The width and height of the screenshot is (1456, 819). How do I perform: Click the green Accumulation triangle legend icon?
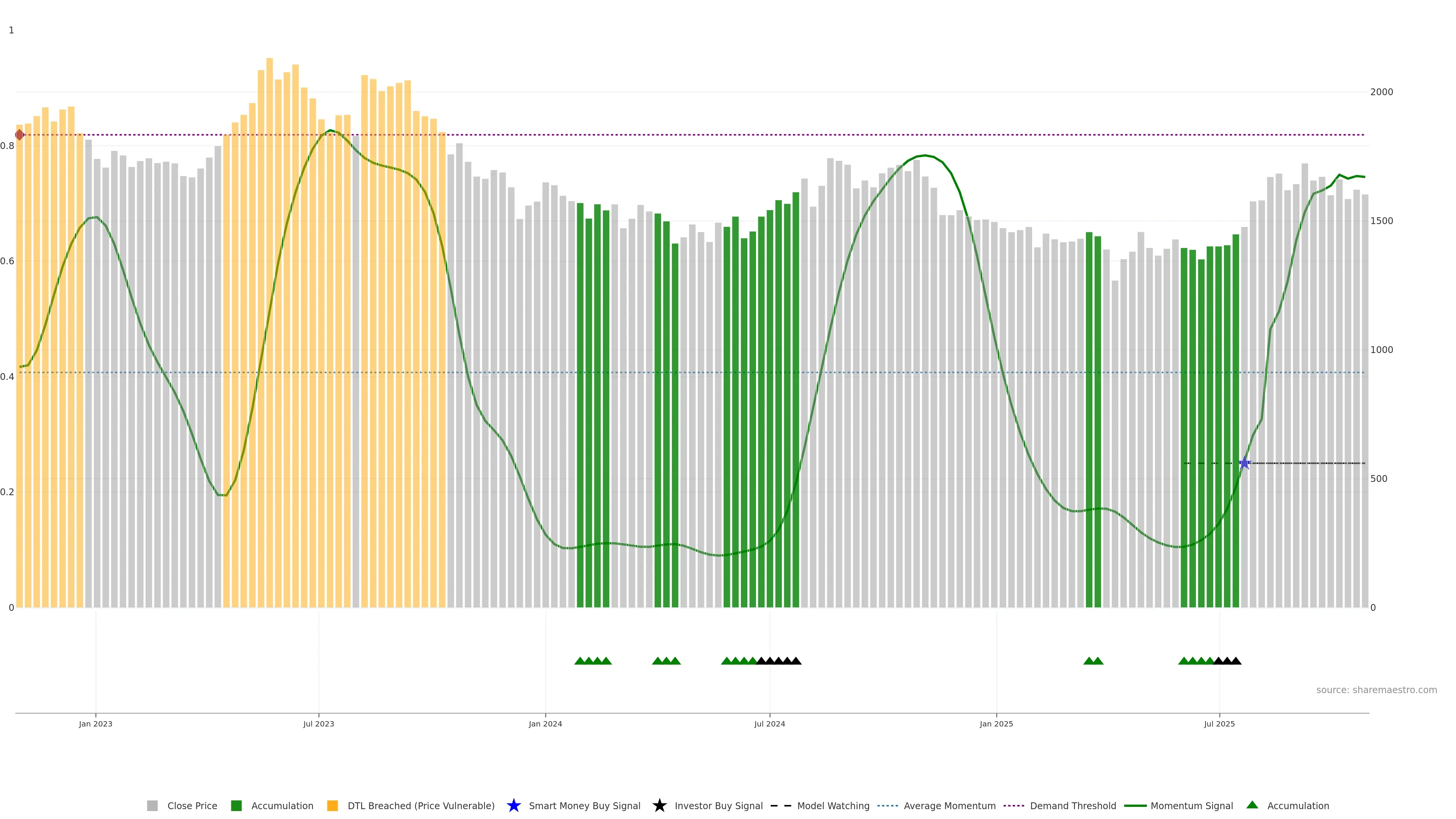pos(1252,805)
